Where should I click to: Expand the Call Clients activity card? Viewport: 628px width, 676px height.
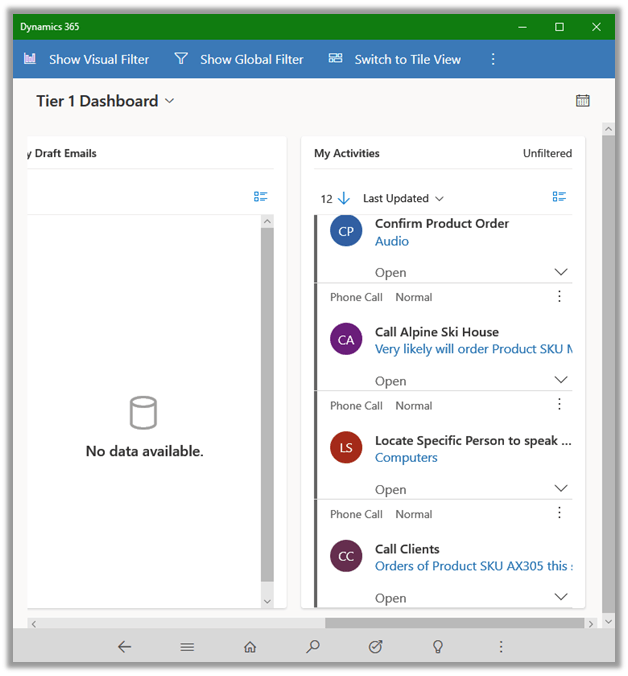(560, 597)
